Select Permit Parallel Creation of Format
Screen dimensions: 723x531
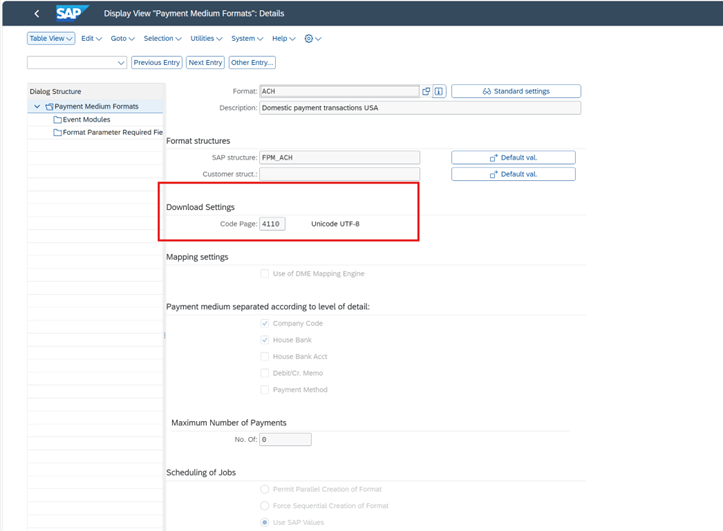tap(265, 490)
